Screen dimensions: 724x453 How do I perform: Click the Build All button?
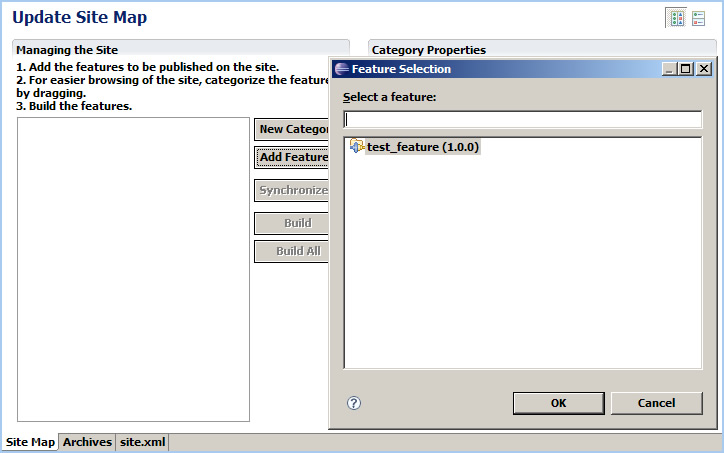pos(291,251)
